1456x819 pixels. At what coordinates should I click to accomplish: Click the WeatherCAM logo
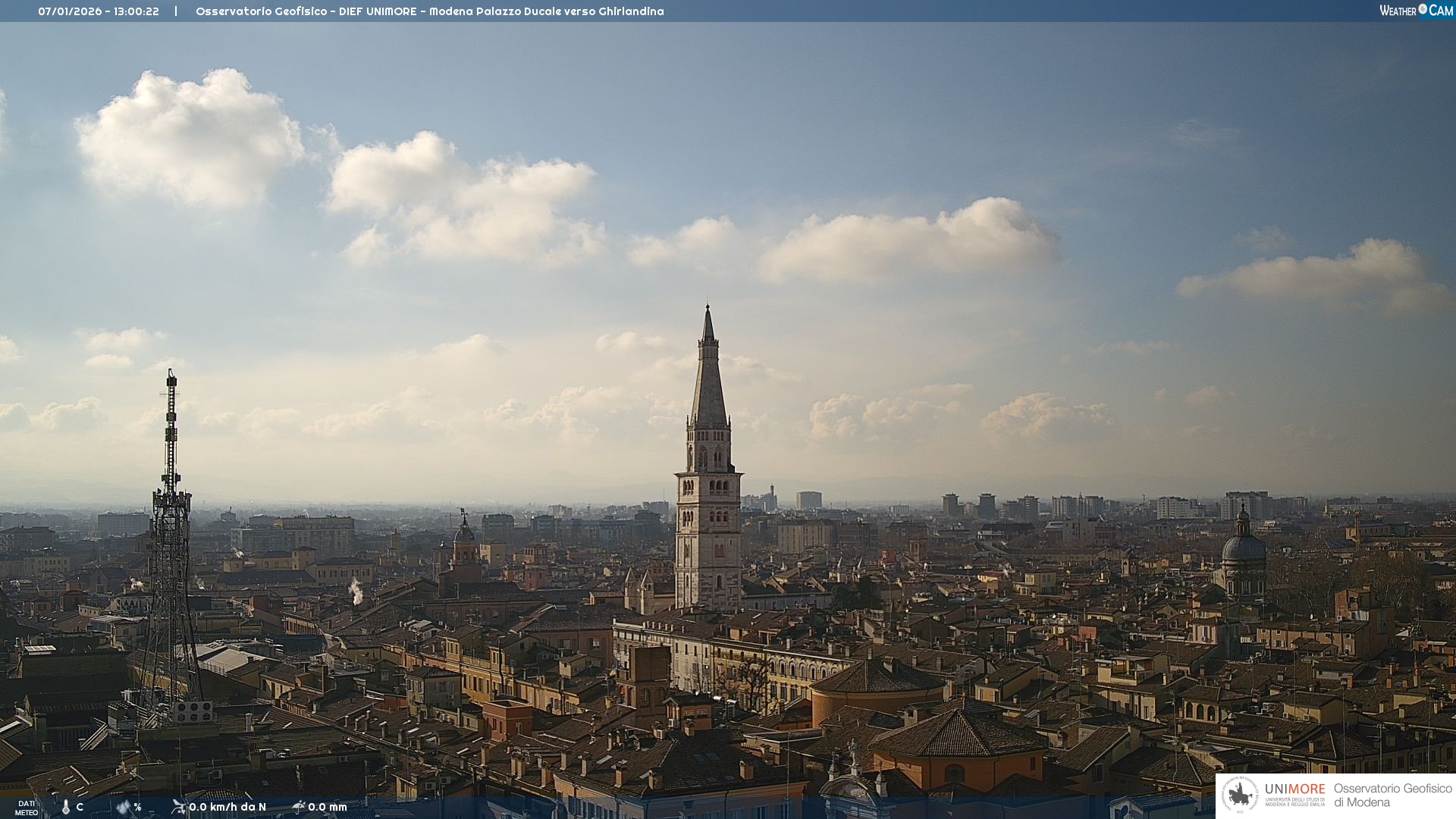click(x=1416, y=11)
